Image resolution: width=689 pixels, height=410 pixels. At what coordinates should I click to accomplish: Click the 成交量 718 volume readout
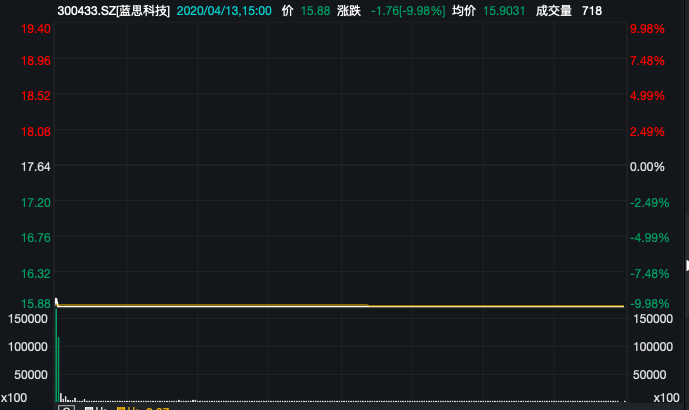click(x=569, y=11)
